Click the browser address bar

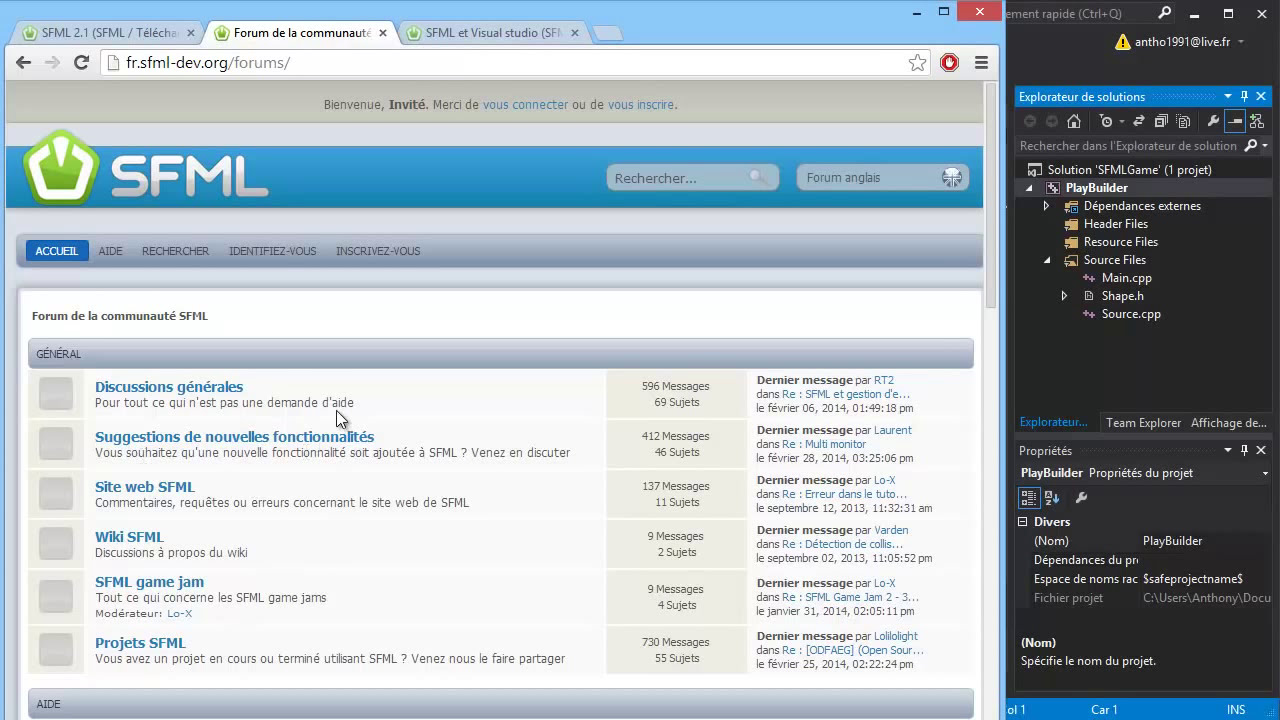click(x=513, y=63)
